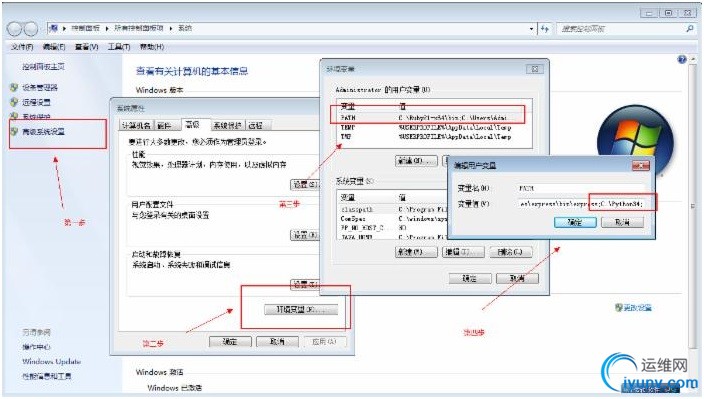Open 操作中心 link under See also

tap(36, 347)
